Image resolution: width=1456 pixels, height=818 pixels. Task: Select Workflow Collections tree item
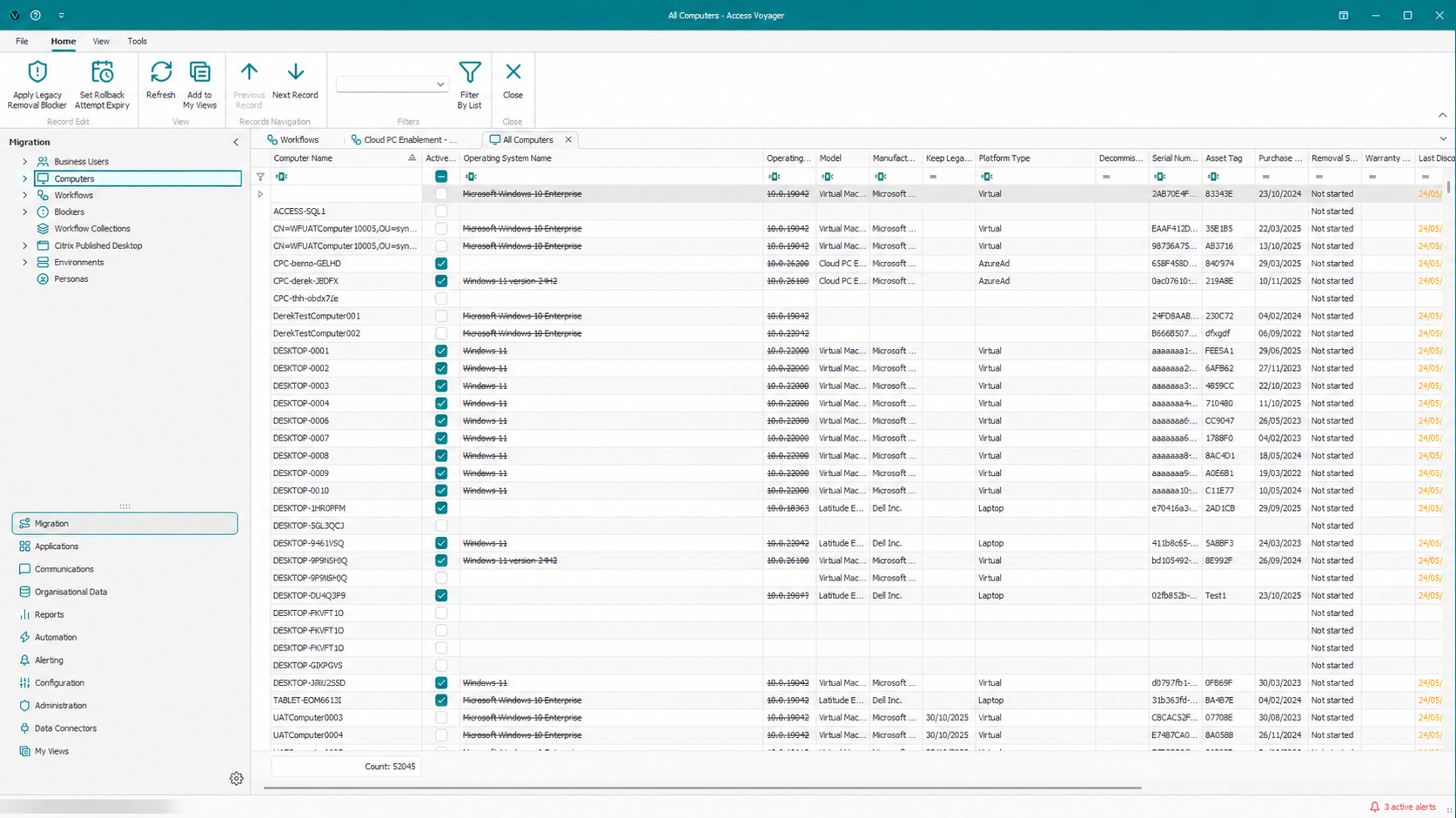coord(91,229)
